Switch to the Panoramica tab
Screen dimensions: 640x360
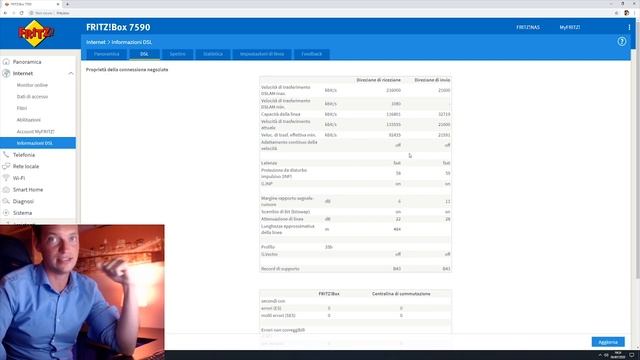[107, 54]
